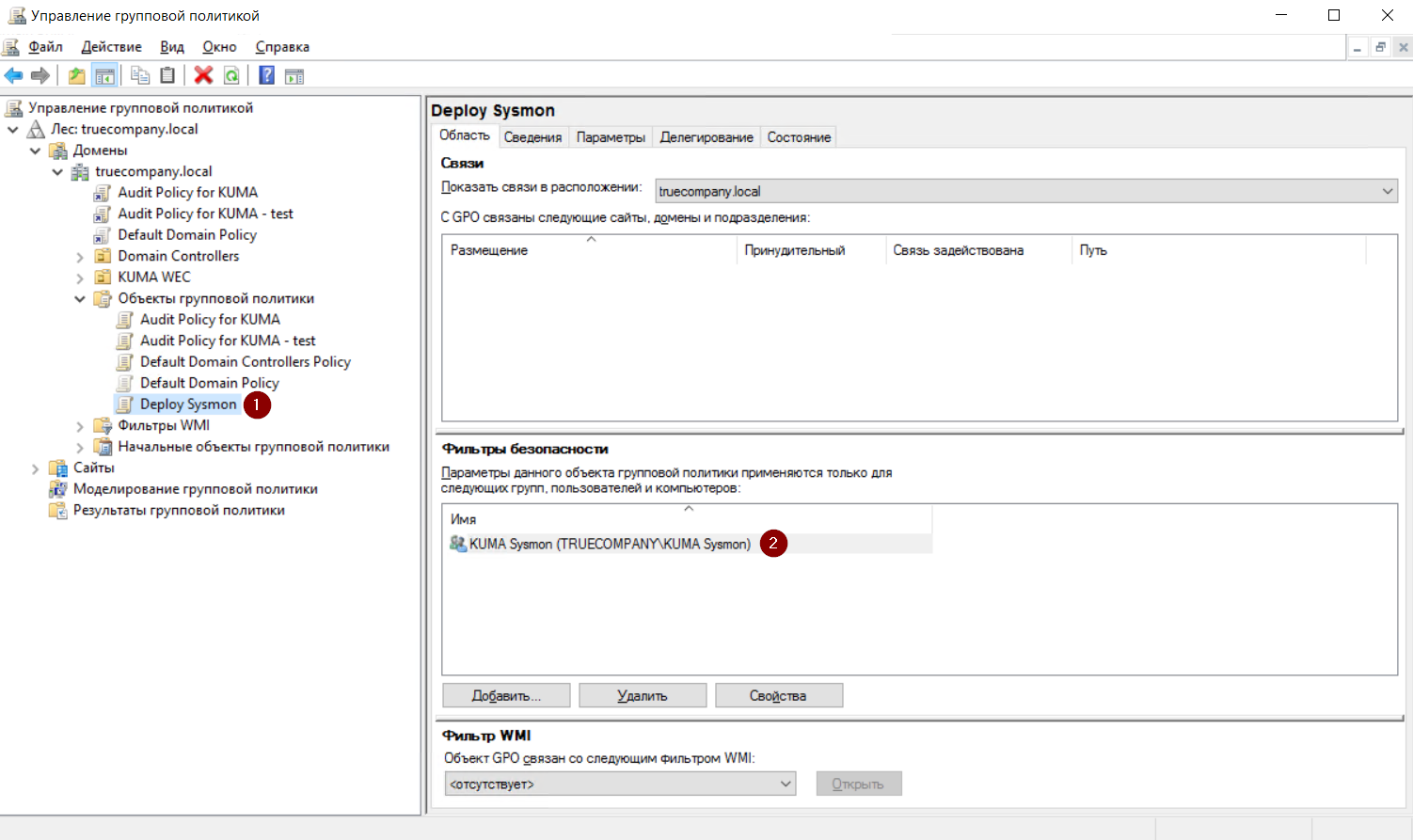Toggle the Show/Hide action pane icon
1413x840 pixels.
(294, 76)
